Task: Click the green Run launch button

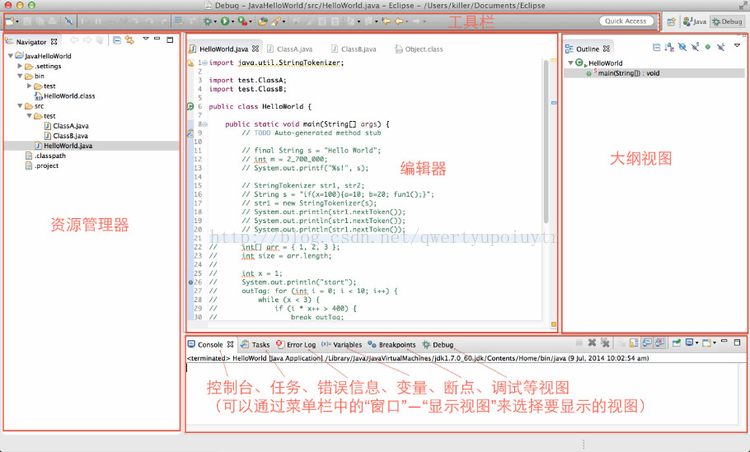Action: click(225, 22)
